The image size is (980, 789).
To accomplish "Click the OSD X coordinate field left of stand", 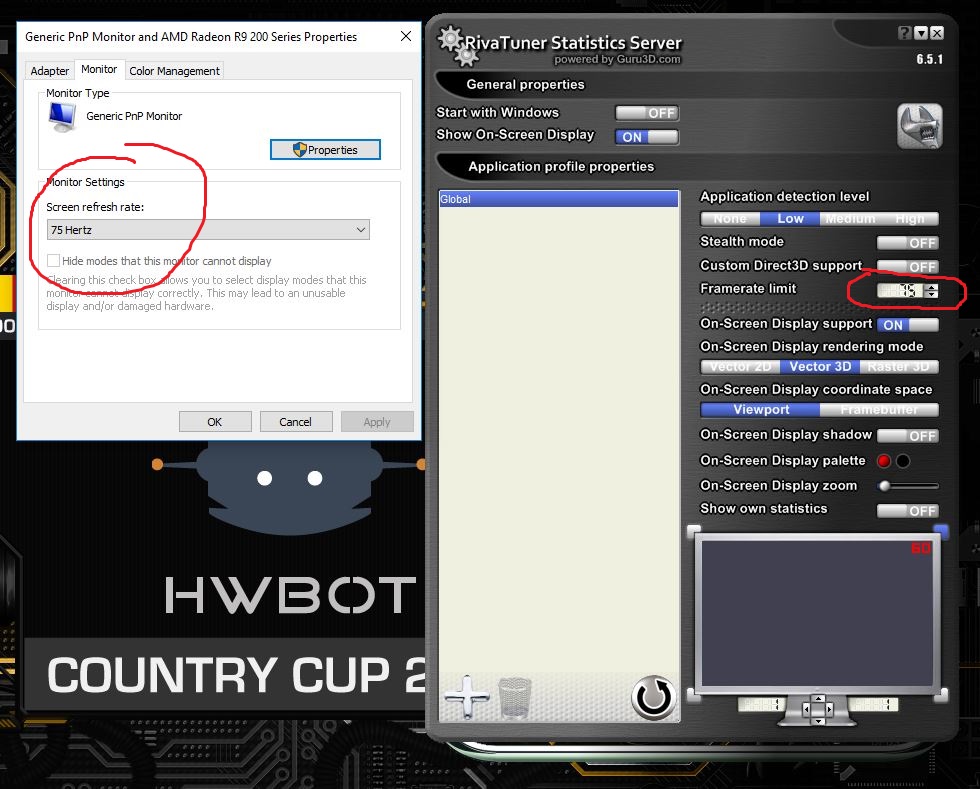I will 761,705.
